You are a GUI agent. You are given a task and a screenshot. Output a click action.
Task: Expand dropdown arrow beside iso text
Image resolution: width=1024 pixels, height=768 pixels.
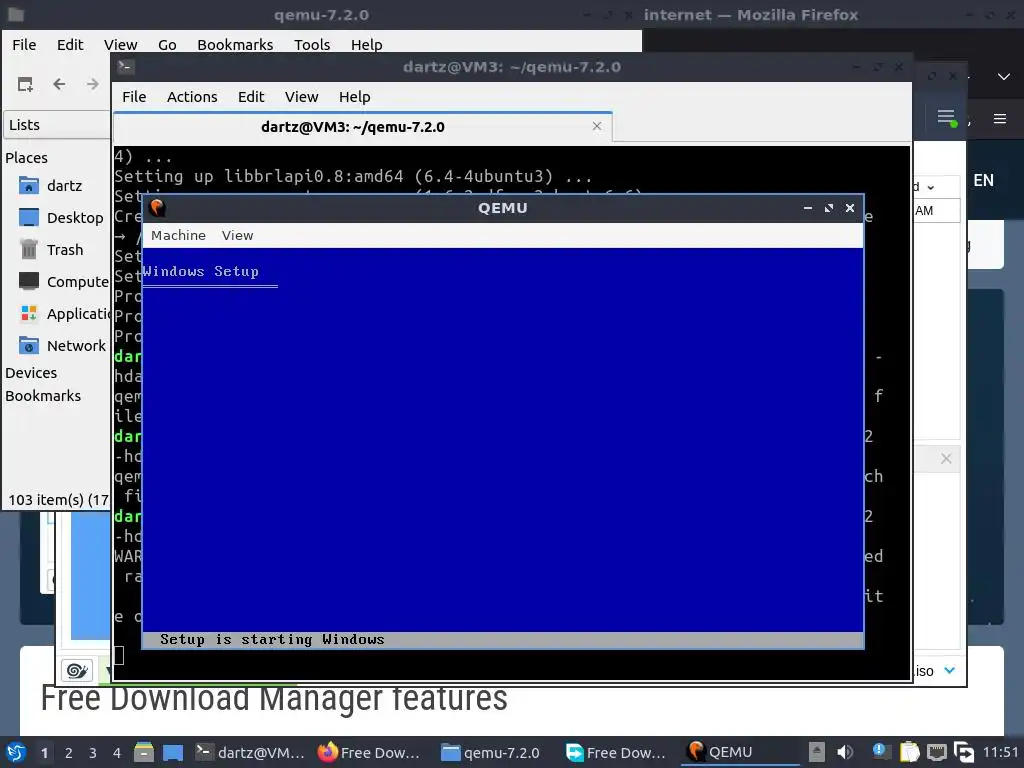click(x=950, y=670)
